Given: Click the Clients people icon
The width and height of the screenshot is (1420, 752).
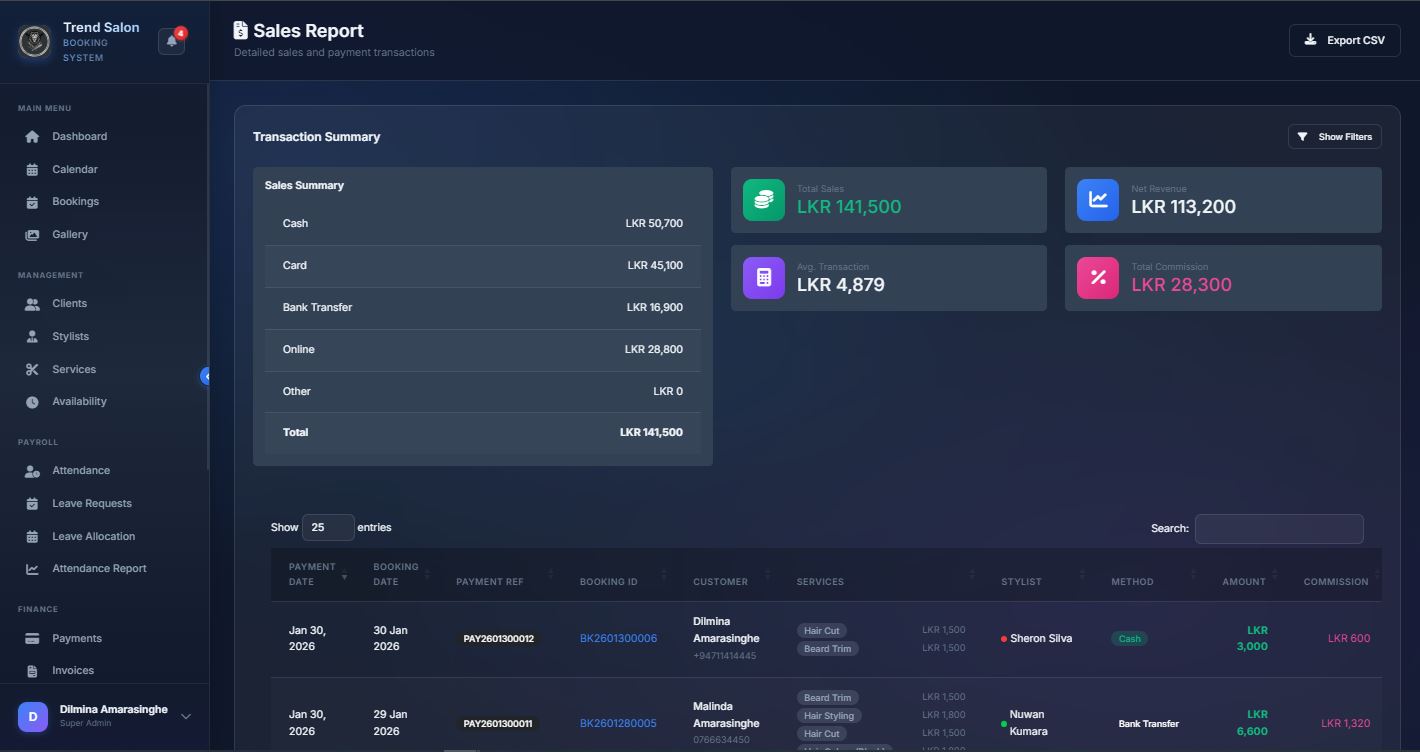Looking at the screenshot, I should pyautogui.click(x=31, y=303).
